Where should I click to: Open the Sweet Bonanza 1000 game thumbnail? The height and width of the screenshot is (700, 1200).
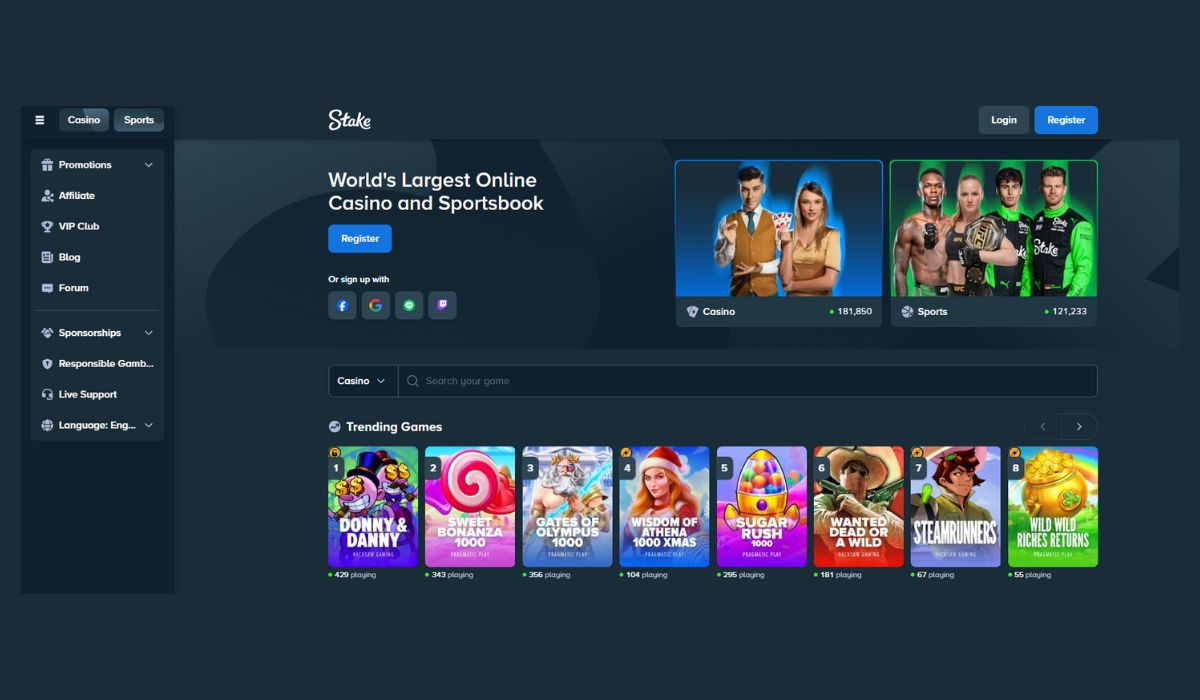tap(470, 507)
